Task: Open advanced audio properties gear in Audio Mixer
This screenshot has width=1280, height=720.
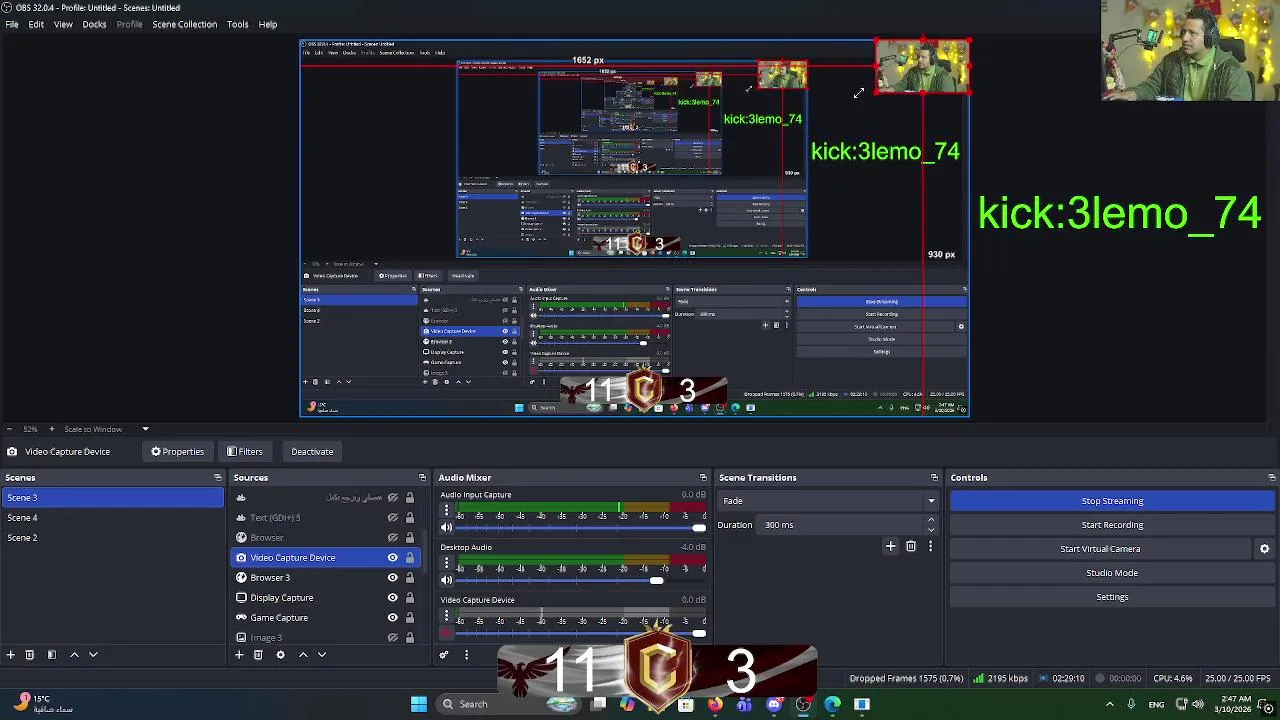Action: [x=444, y=655]
